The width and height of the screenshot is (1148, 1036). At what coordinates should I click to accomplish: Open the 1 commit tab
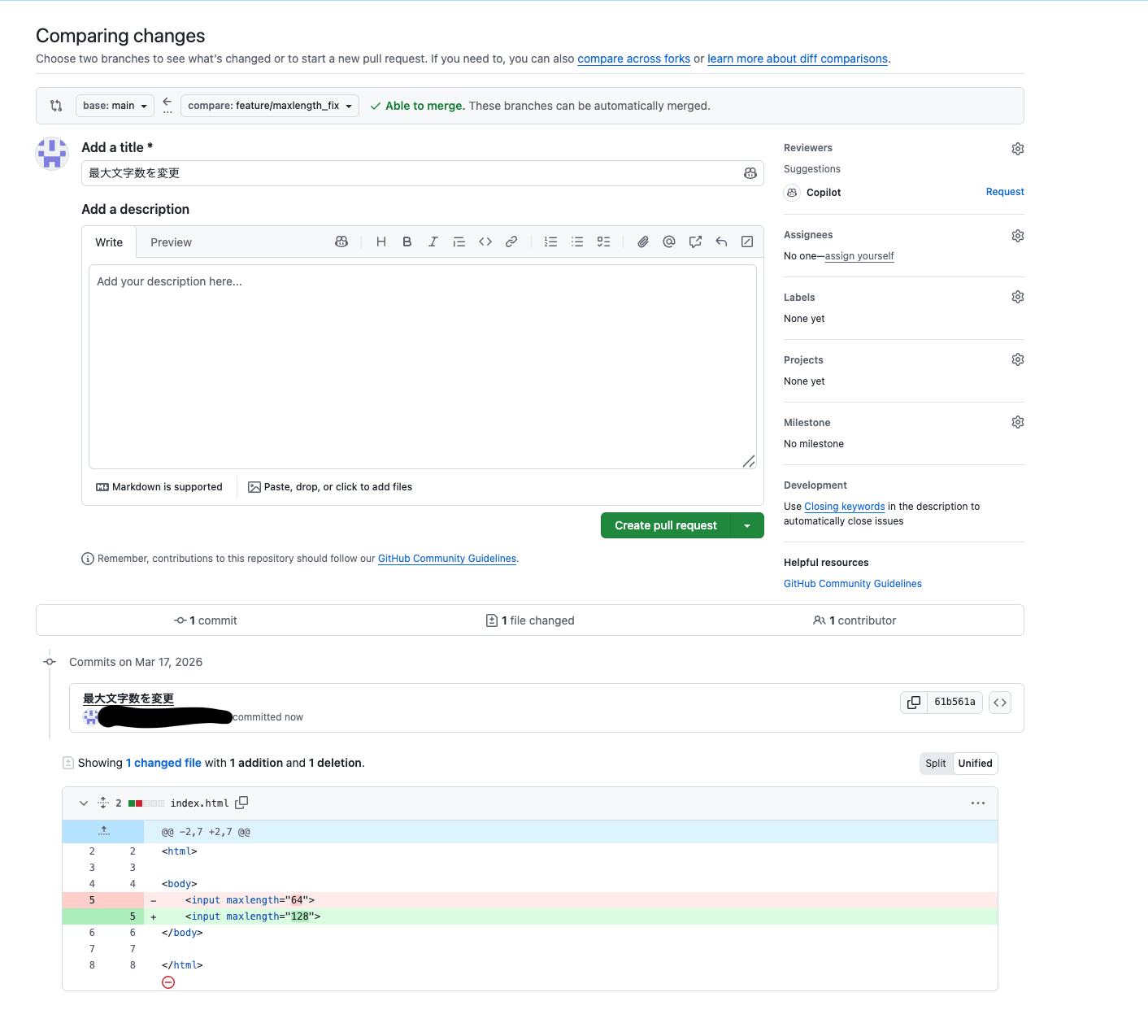pyautogui.click(x=206, y=620)
